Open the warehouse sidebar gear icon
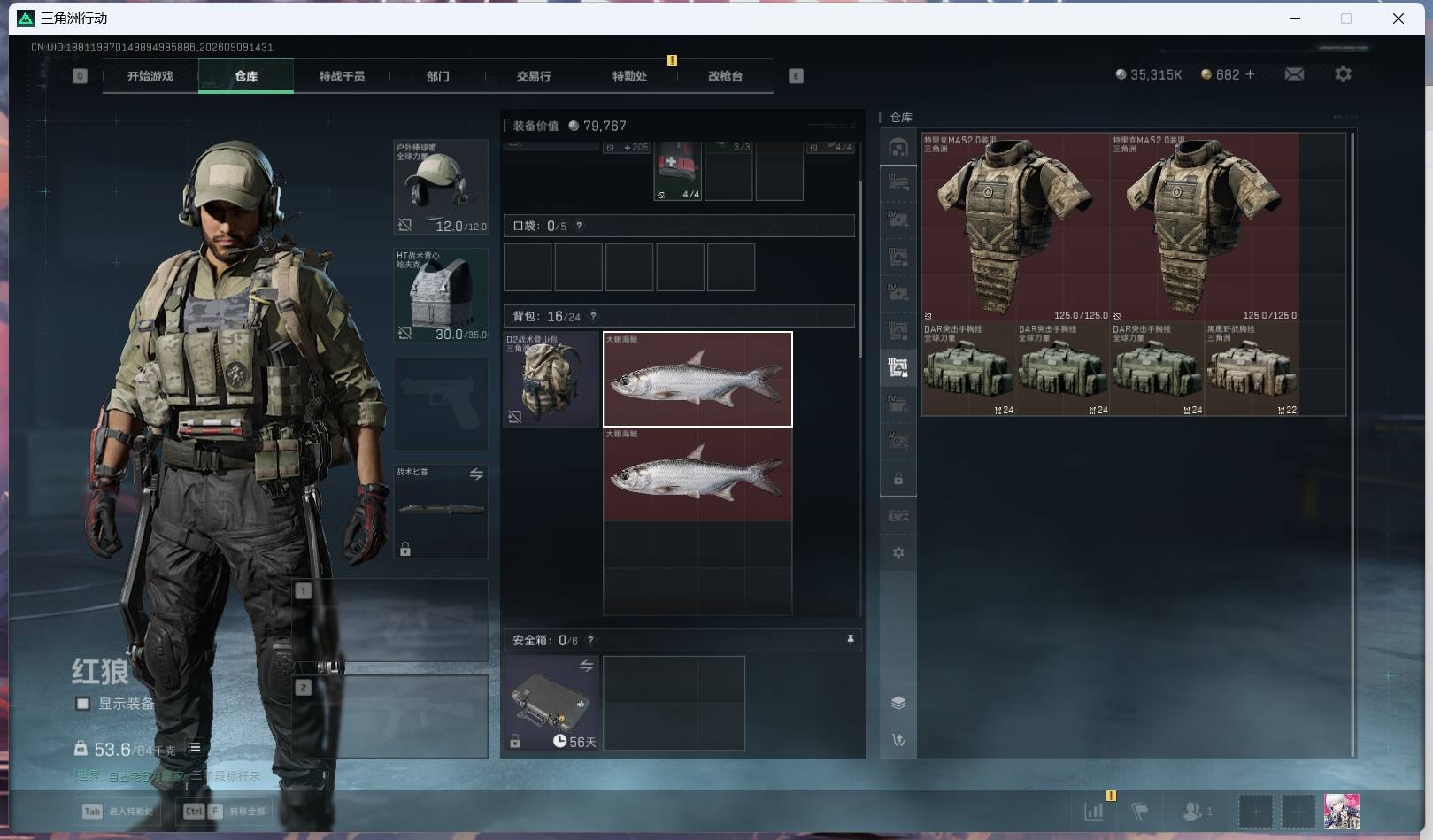The height and width of the screenshot is (840, 1433). coord(898,552)
